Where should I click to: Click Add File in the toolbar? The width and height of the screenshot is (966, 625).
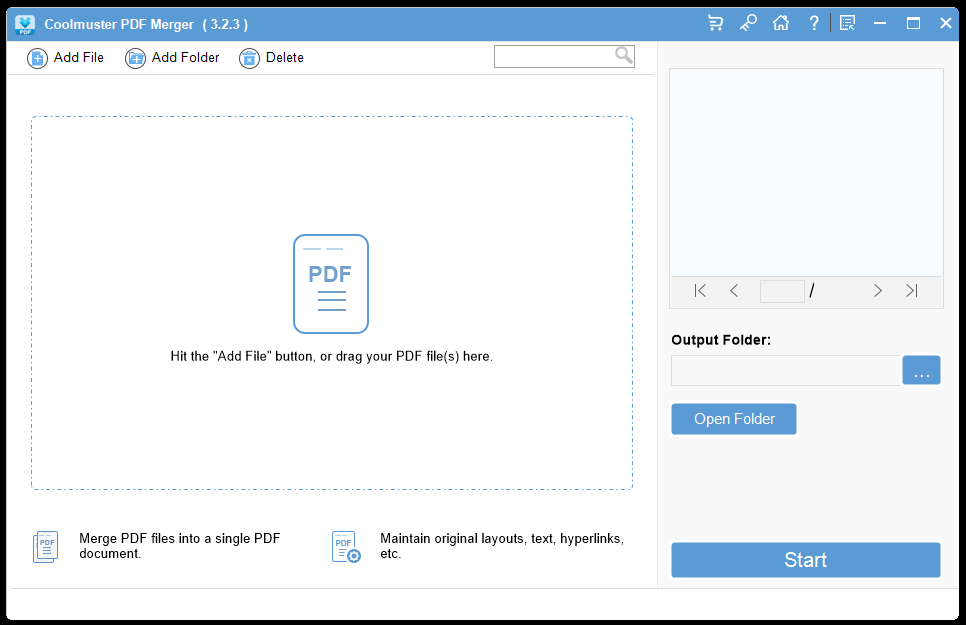tap(66, 58)
